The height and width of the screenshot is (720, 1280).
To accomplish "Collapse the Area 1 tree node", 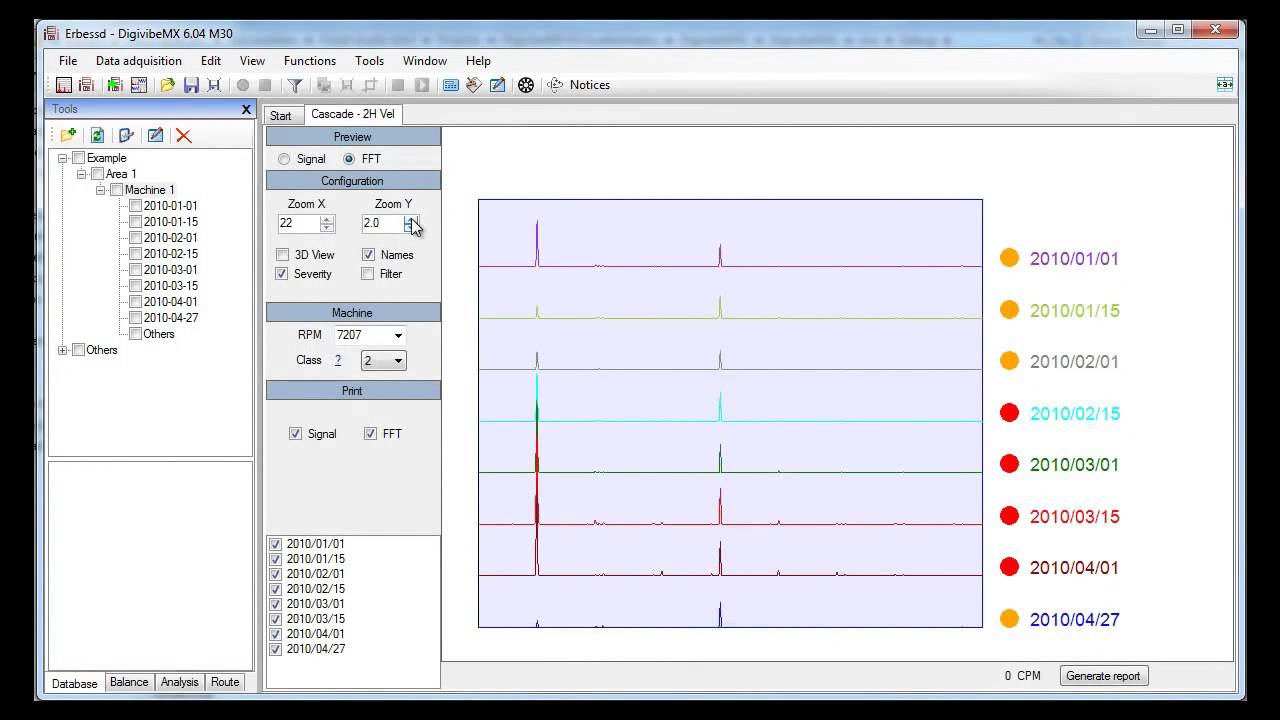I will (82, 174).
